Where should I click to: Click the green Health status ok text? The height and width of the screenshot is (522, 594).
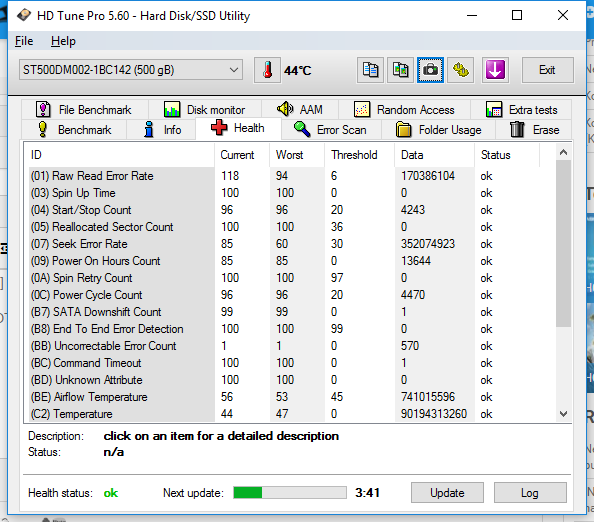pos(111,493)
